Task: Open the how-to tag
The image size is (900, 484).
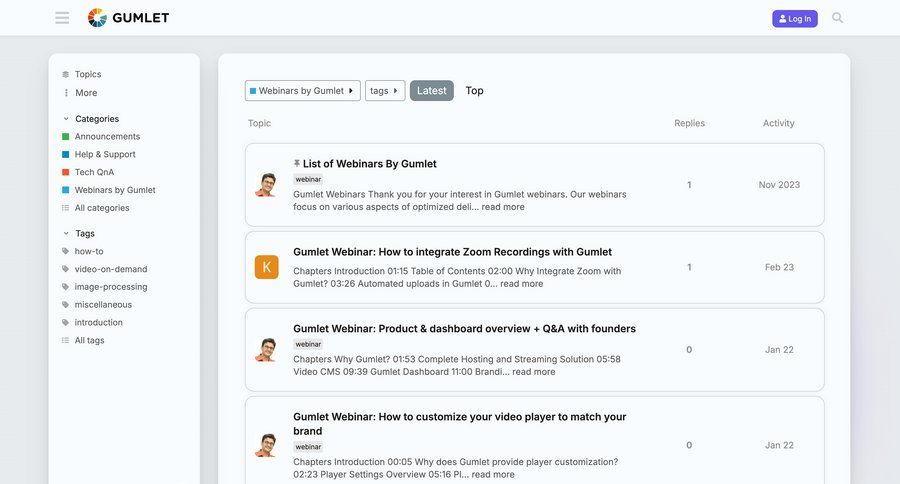Action: pos(89,251)
